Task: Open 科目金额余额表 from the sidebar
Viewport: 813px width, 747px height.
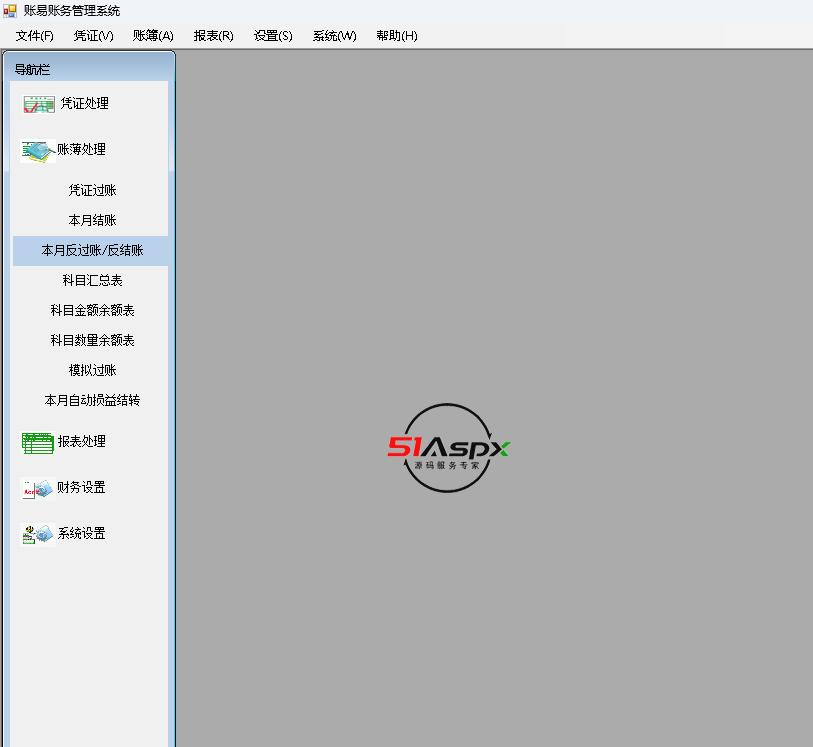Action: coord(92,311)
